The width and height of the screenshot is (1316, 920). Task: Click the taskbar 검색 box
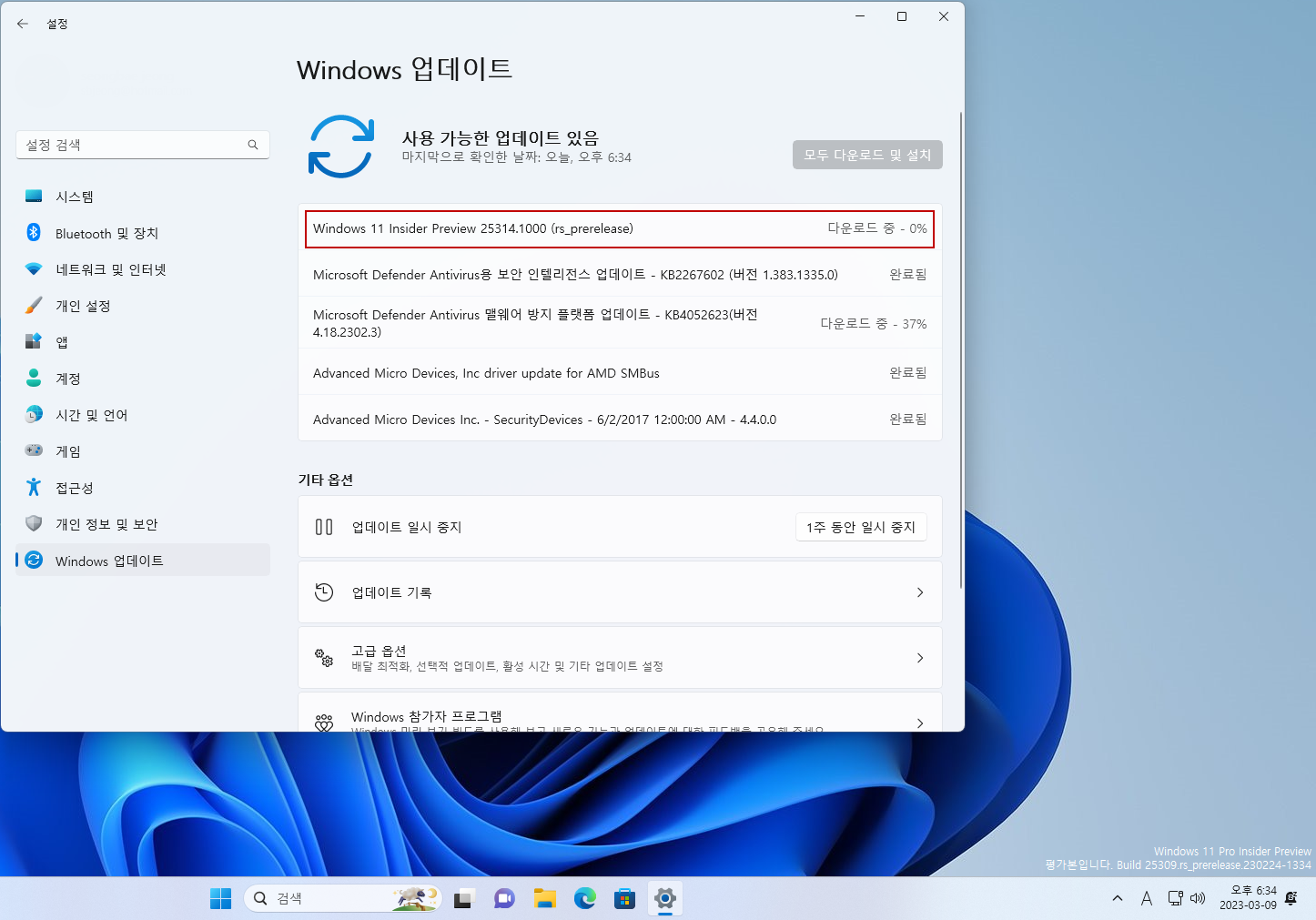(x=342, y=898)
